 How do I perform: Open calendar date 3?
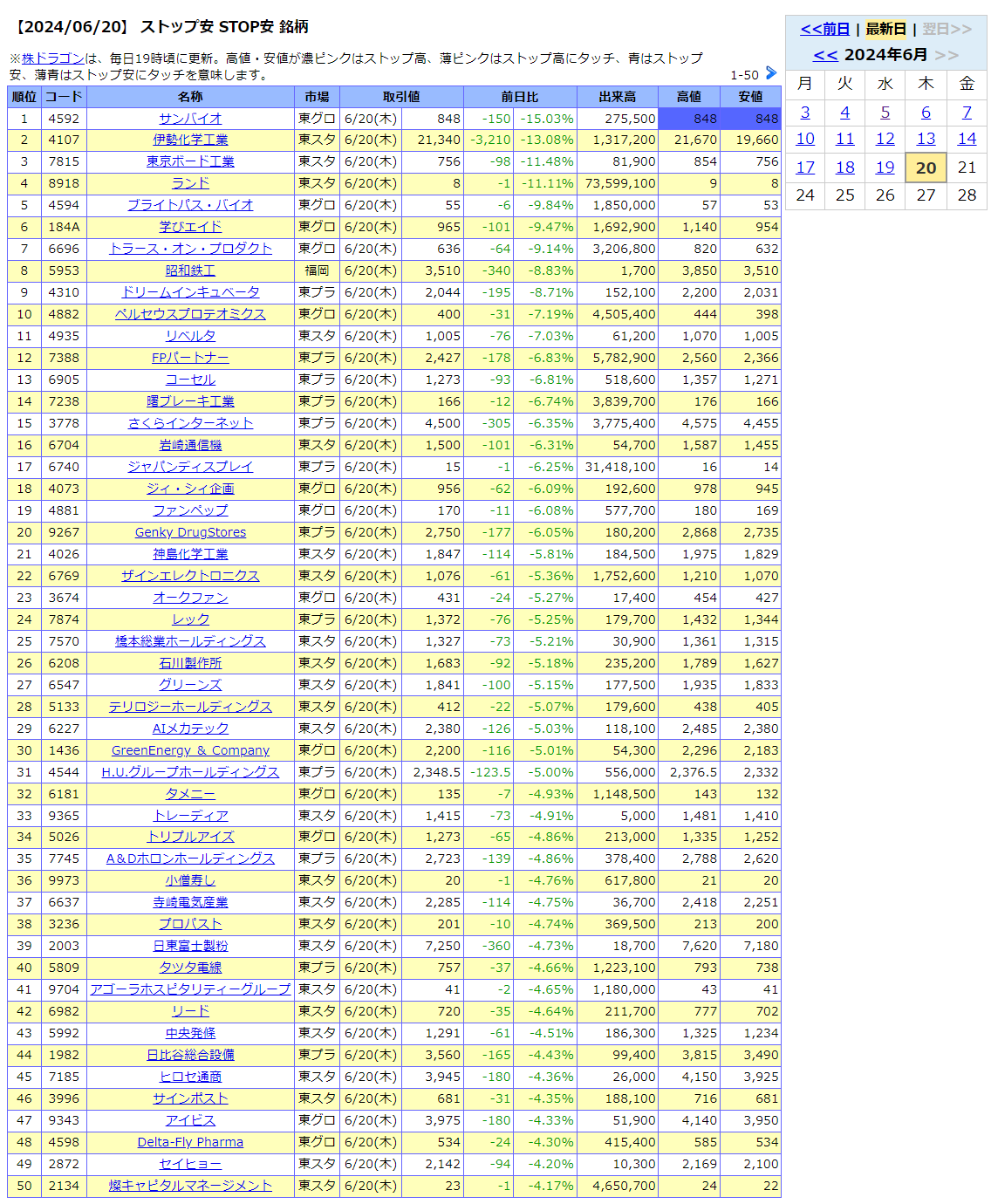coord(805,113)
